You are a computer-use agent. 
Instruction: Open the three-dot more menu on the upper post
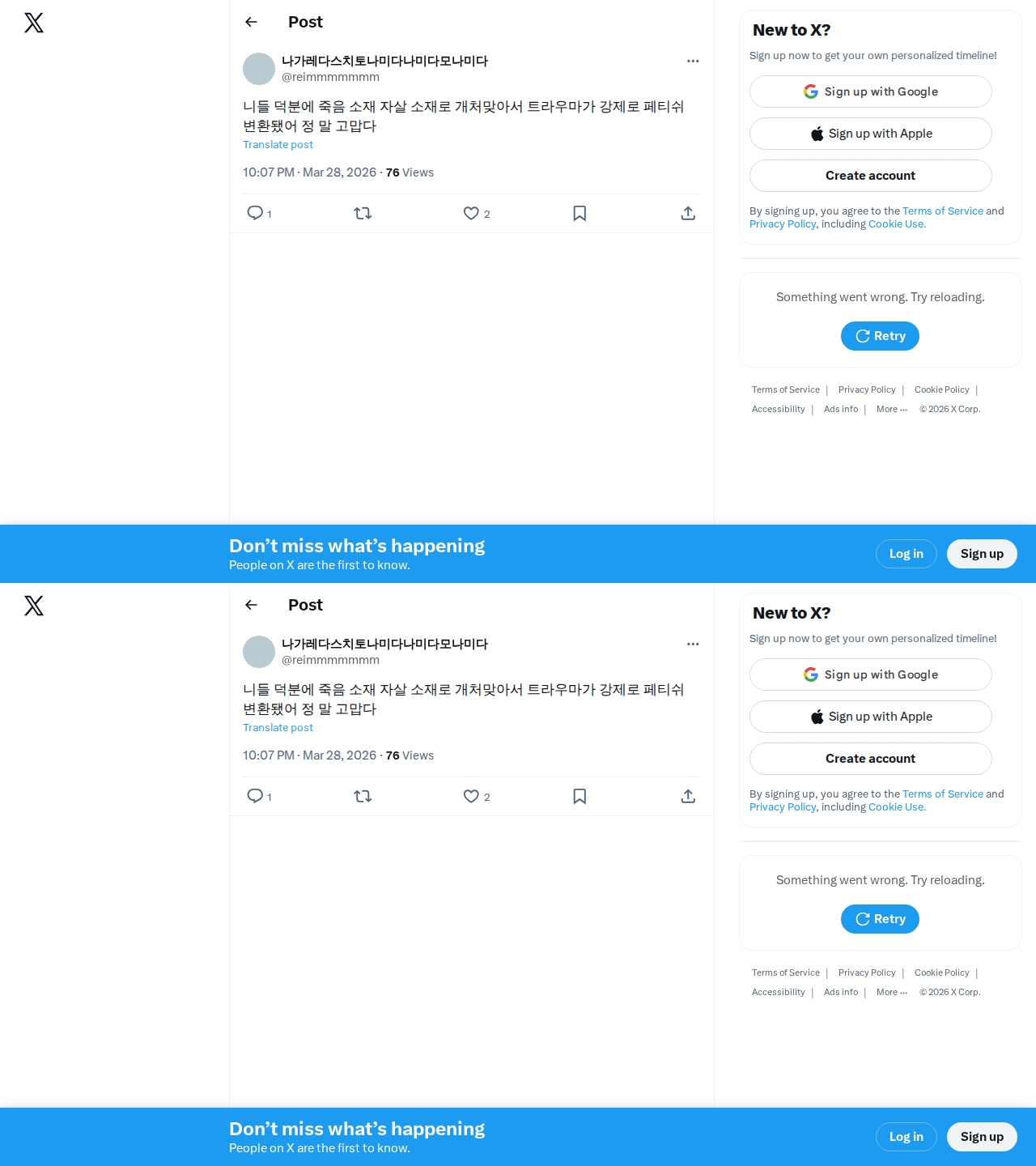coord(693,61)
